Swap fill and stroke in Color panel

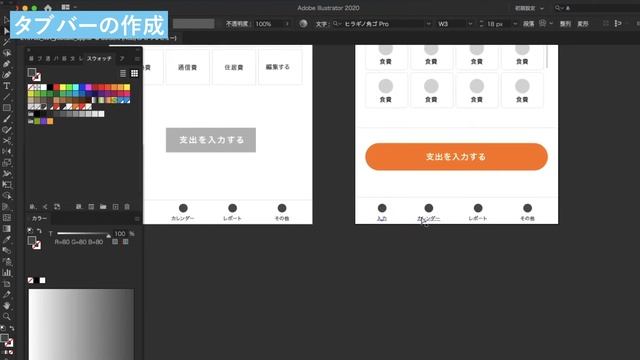tap(39, 231)
